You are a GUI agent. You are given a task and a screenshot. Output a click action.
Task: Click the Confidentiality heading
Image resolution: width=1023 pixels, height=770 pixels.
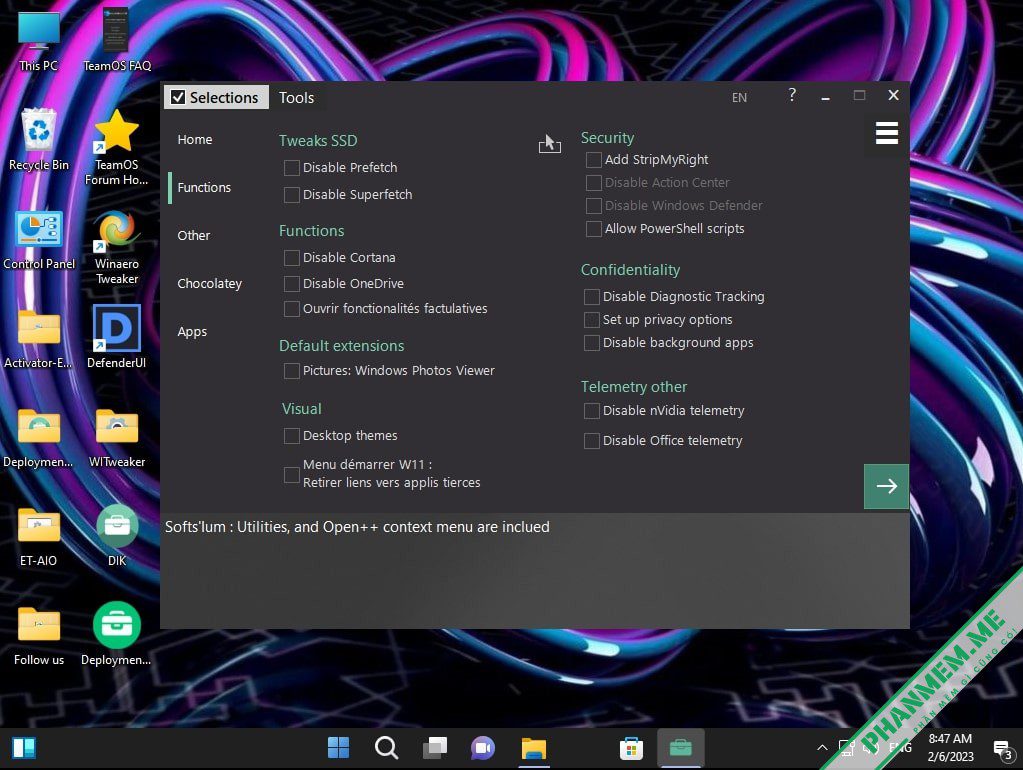(x=630, y=270)
